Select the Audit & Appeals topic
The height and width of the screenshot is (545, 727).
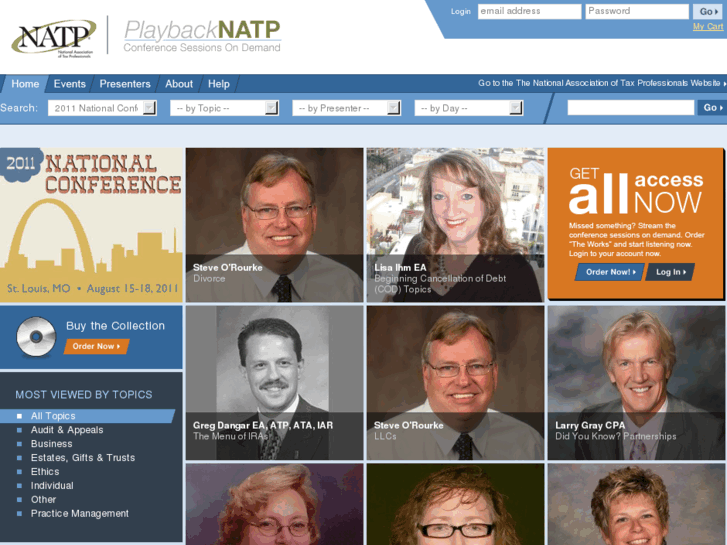[67, 430]
